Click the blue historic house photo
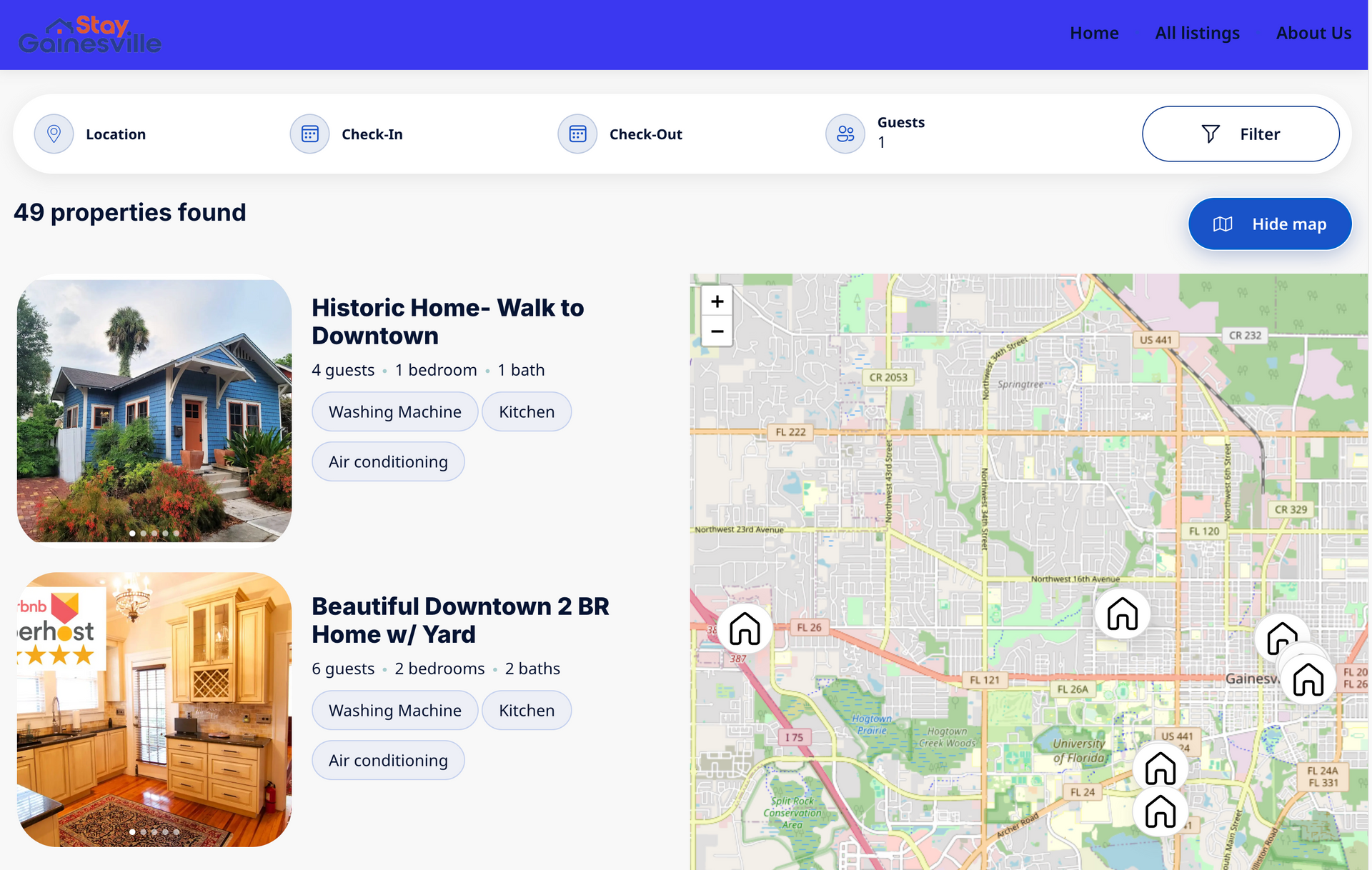This screenshot has height=870, width=1372. click(x=154, y=410)
